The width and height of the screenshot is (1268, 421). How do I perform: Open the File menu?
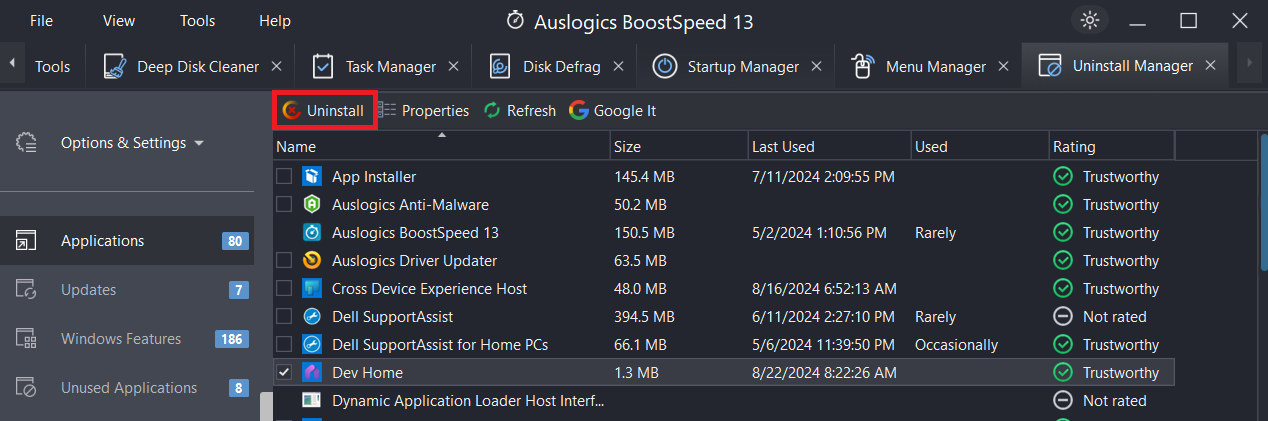(x=42, y=20)
